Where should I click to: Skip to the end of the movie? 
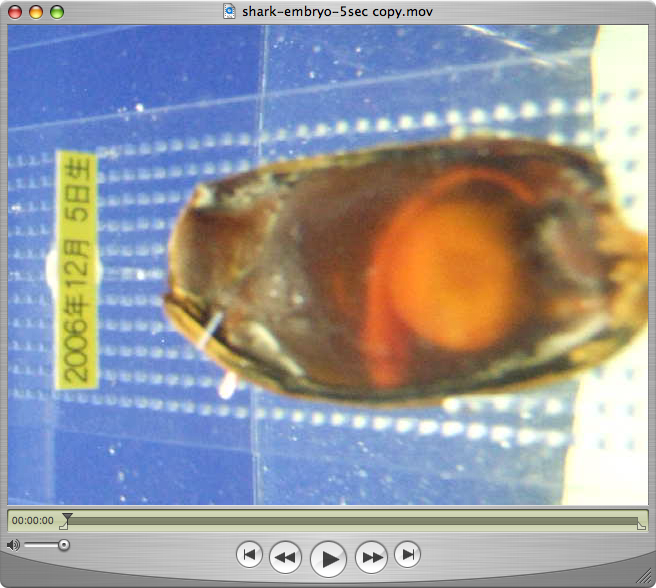(407, 555)
